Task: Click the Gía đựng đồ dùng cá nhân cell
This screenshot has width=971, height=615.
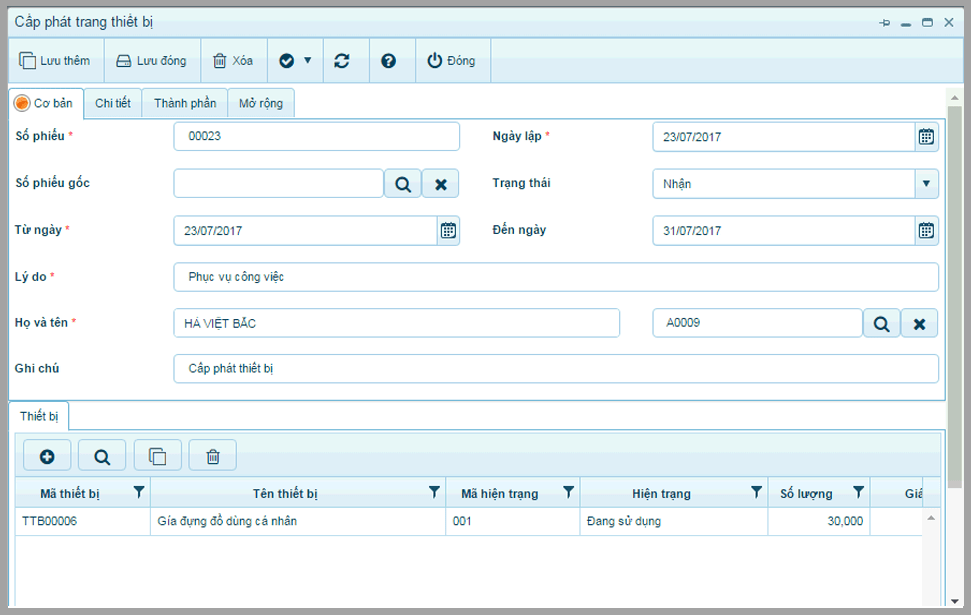Action: 298,521
